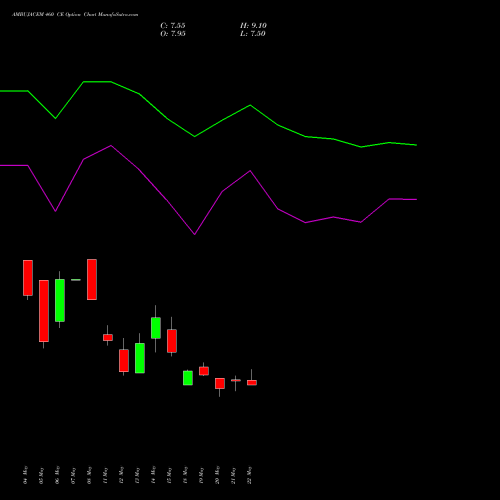Click the AMBUJACEM 460 CE chart title

point(75,15)
